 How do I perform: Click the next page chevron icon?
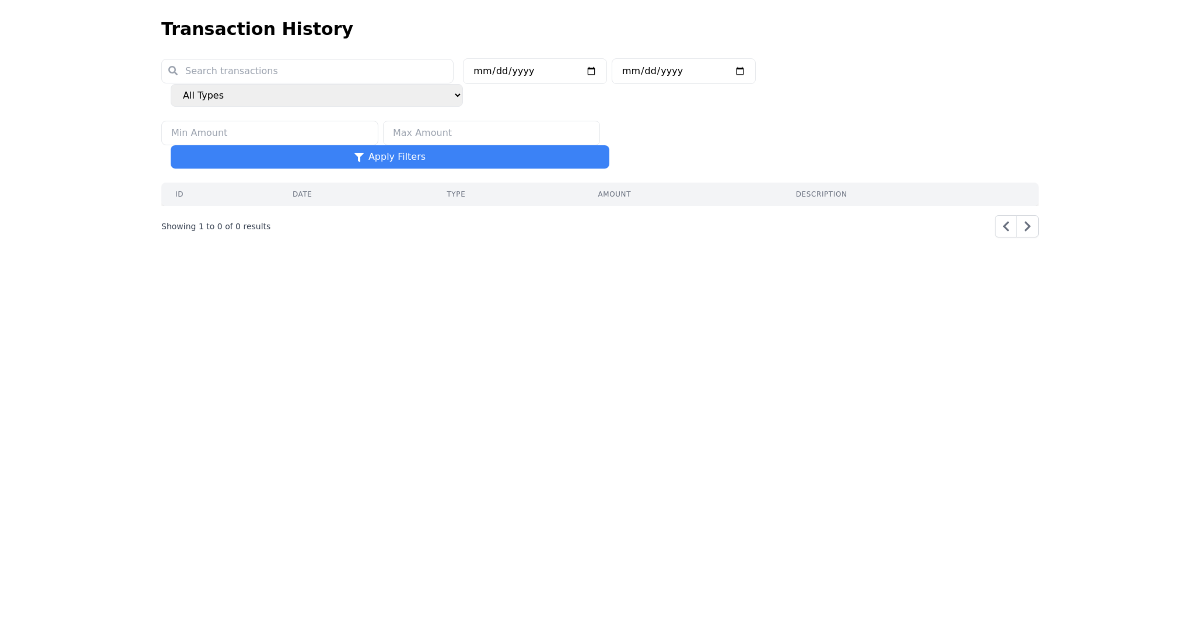[x=1027, y=226]
